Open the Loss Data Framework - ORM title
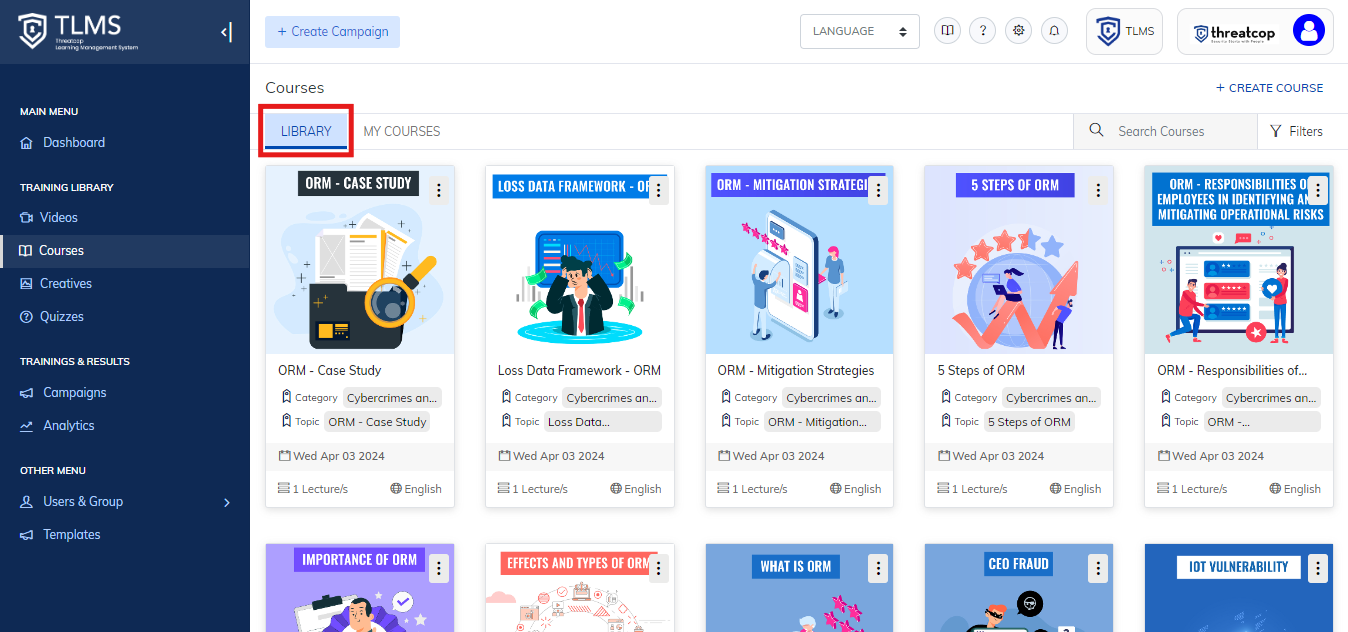1348x632 pixels. [x=579, y=370]
